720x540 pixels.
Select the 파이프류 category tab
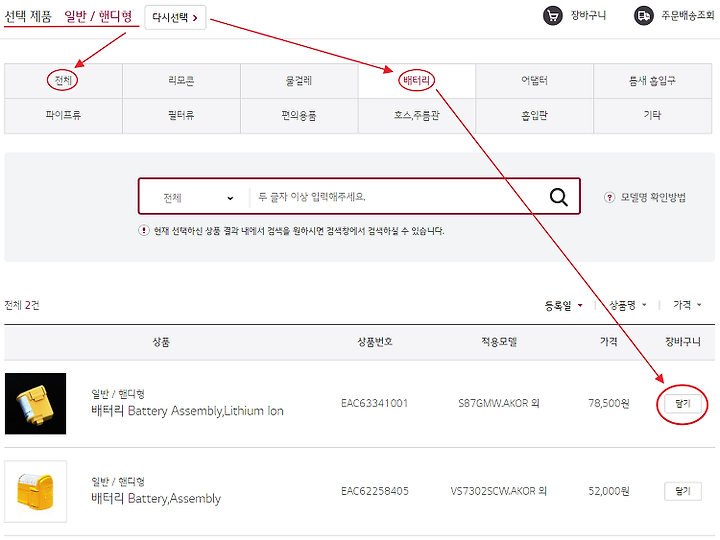[x=63, y=115]
